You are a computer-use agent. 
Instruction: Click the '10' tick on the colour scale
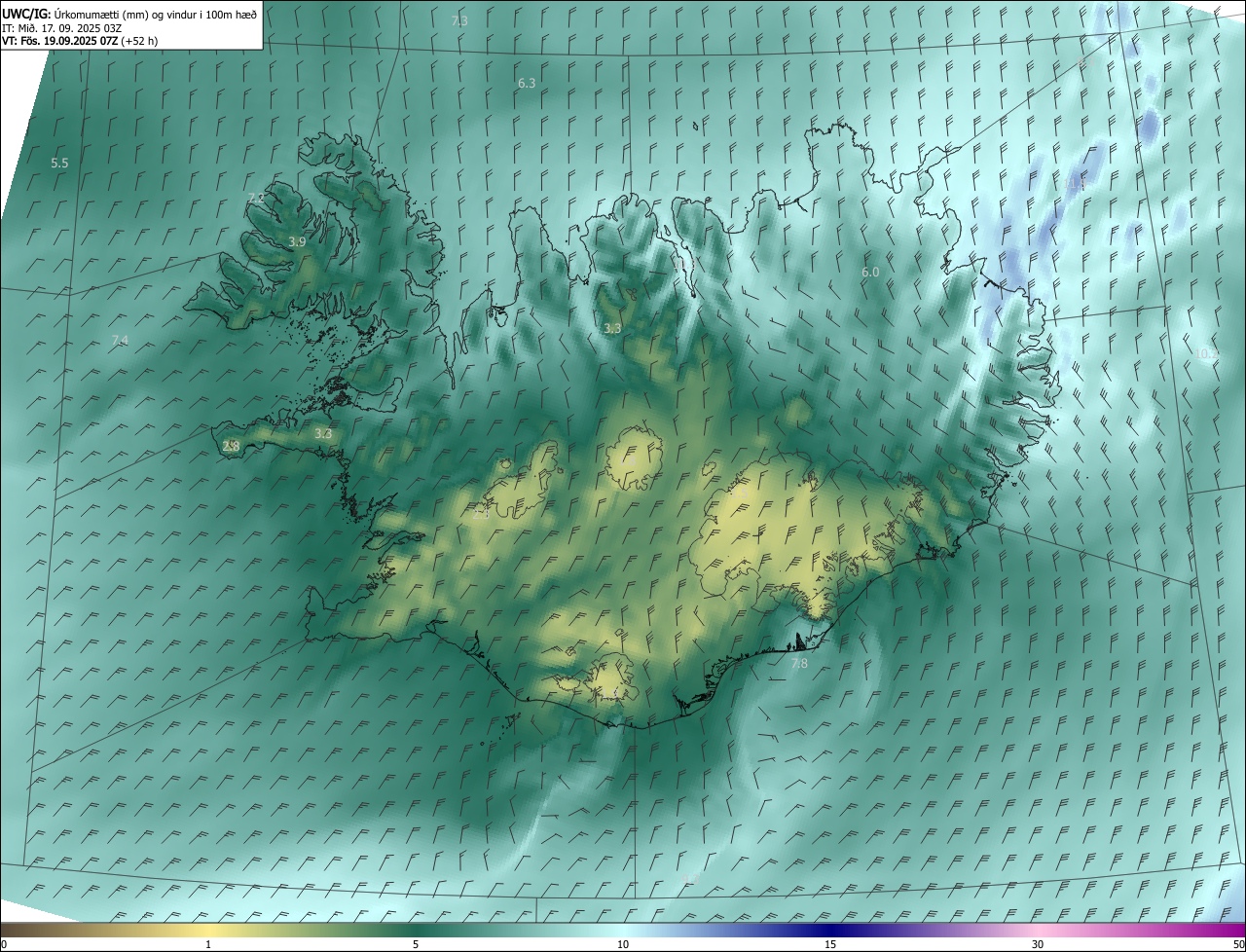[623, 945]
